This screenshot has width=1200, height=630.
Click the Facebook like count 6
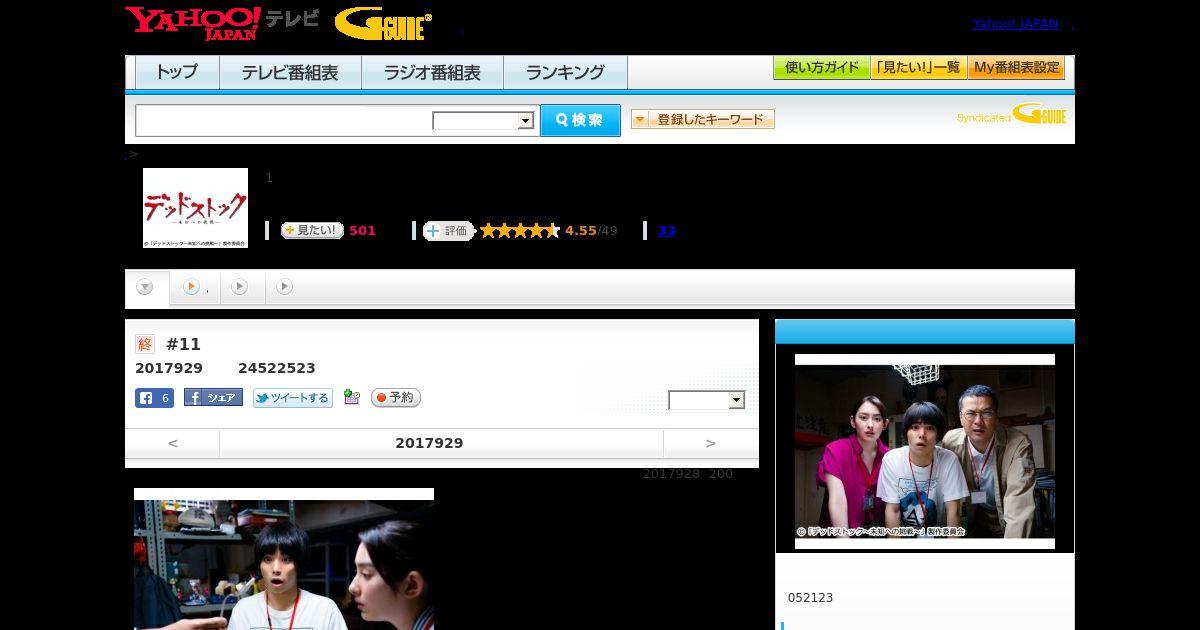pyautogui.click(x=154, y=398)
